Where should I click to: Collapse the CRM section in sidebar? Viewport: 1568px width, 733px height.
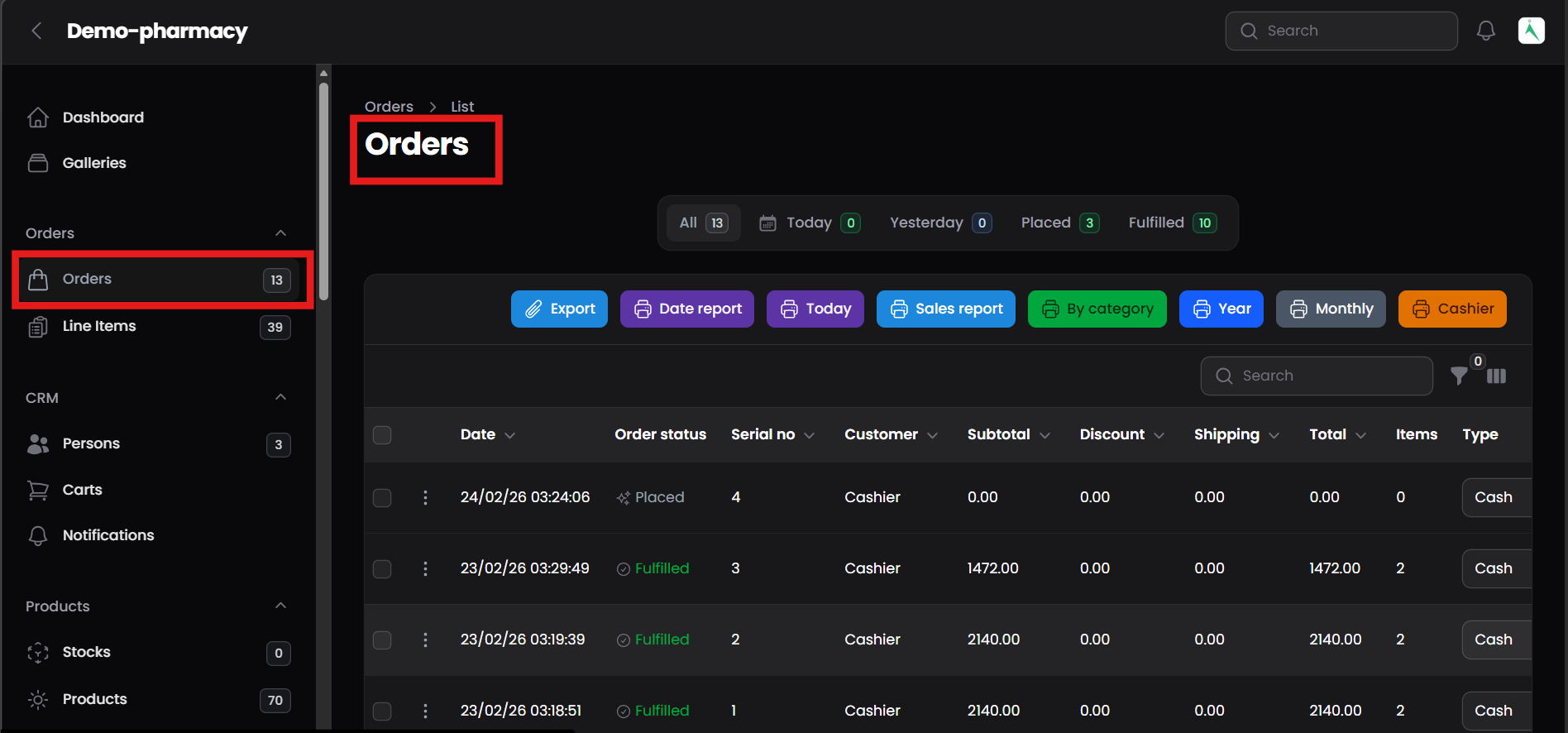[x=280, y=398]
